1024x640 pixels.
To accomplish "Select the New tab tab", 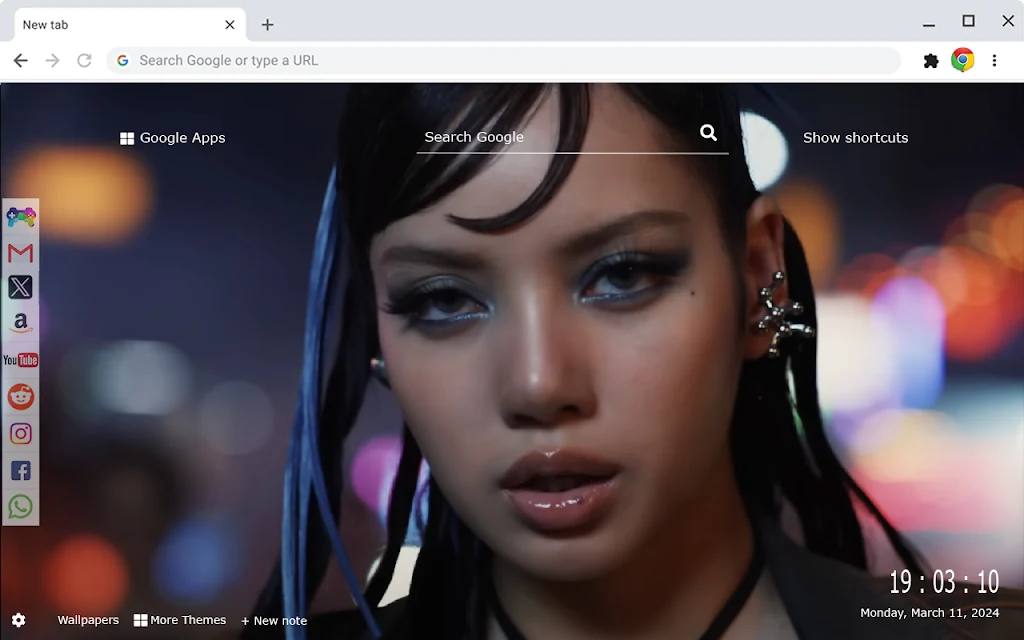I will [130, 25].
